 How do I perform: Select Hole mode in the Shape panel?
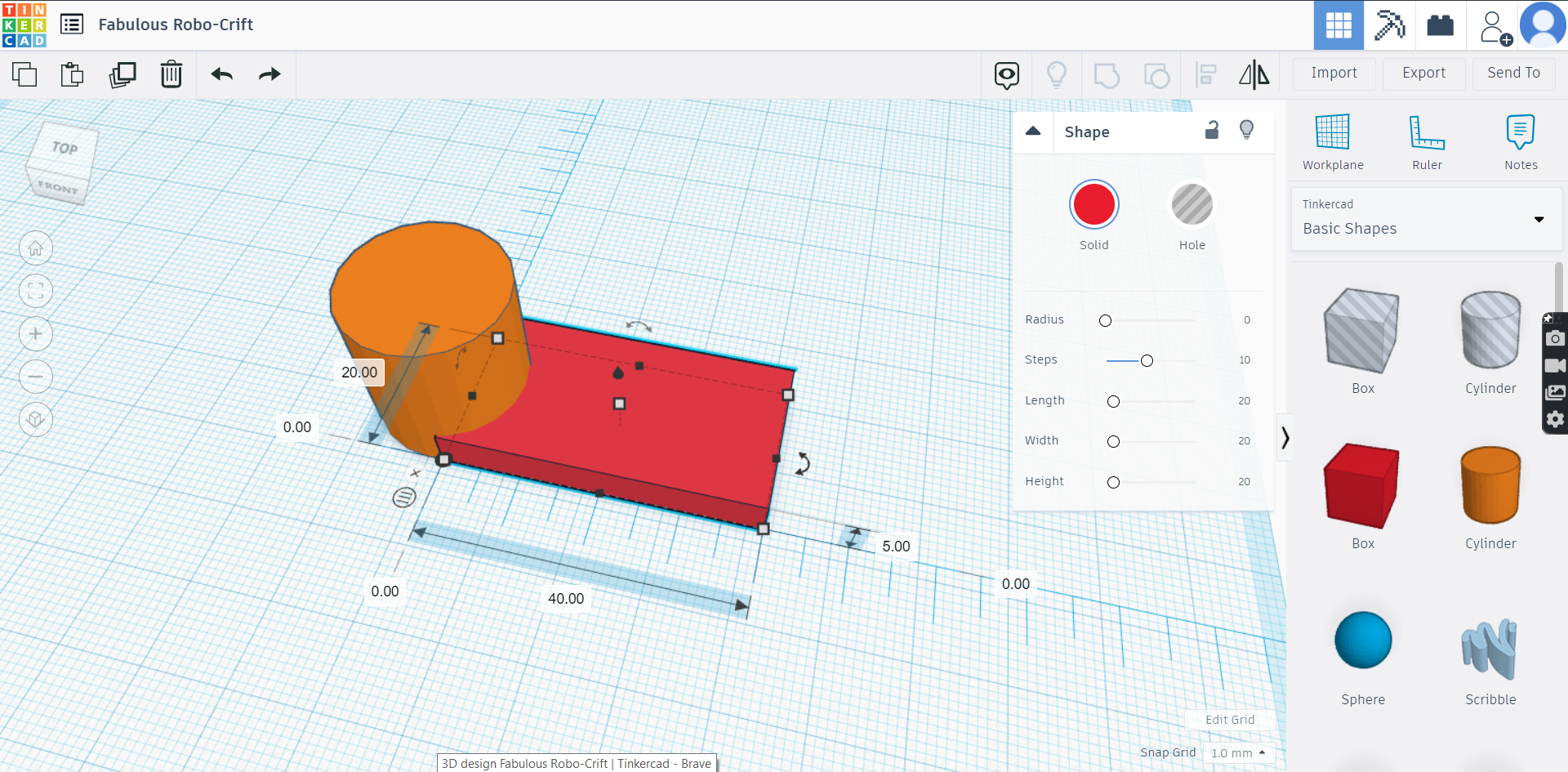pyautogui.click(x=1192, y=205)
